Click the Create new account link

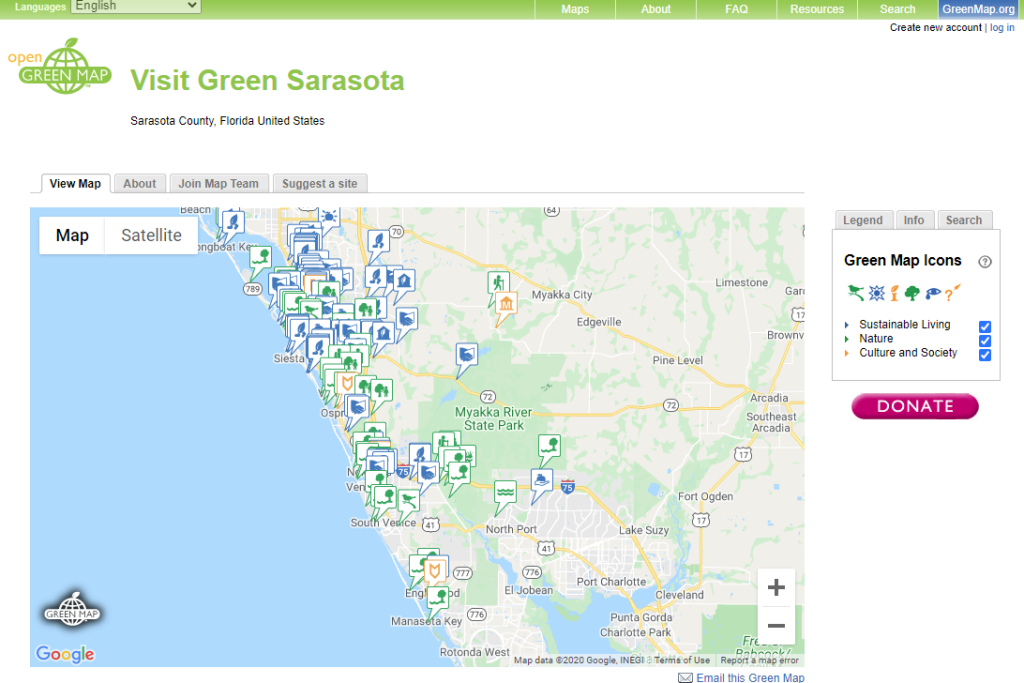(935, 28)
